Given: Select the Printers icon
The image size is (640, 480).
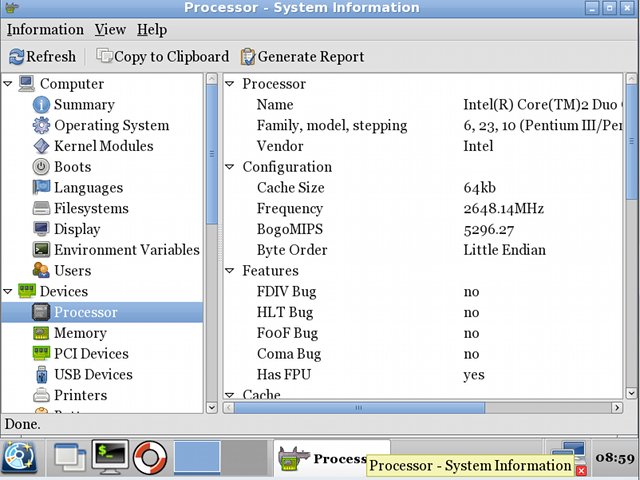Looking at the screenshot, I should coord(41,395).
